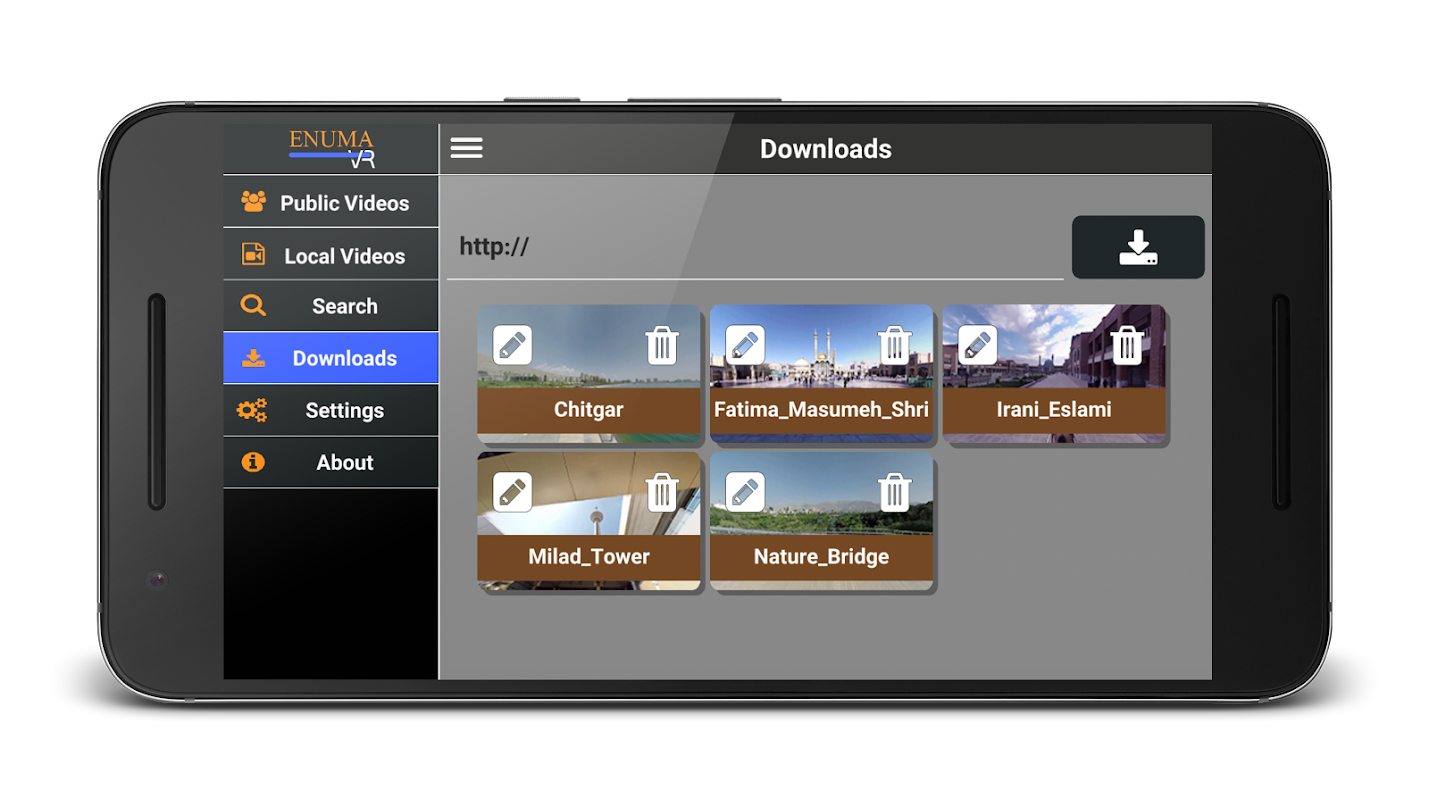1429x800 pixels.
Task: Open the Milad_Tower video card
Action: pyautogui.click(x=589, y=521)
